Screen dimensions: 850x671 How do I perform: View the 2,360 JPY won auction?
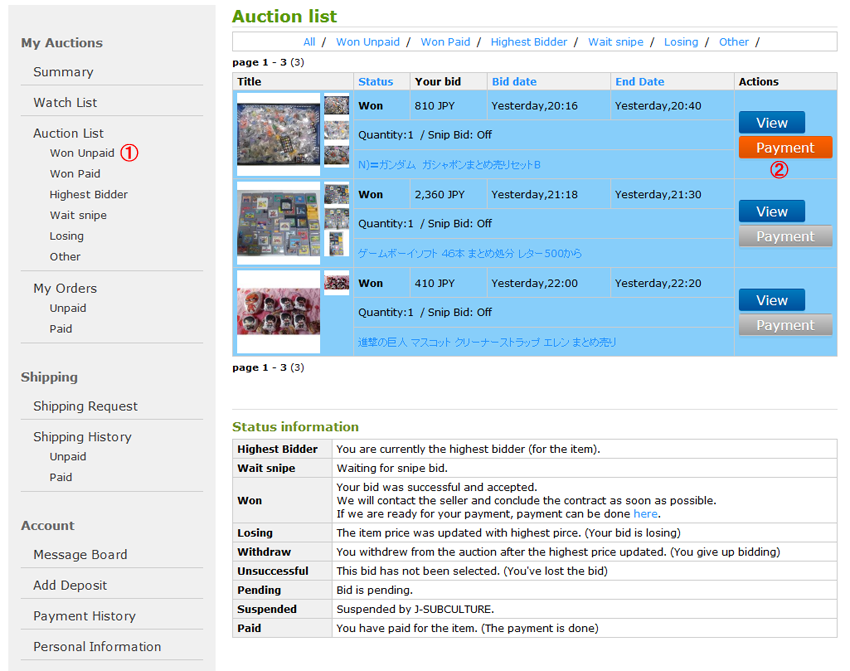tap(771, 211)
